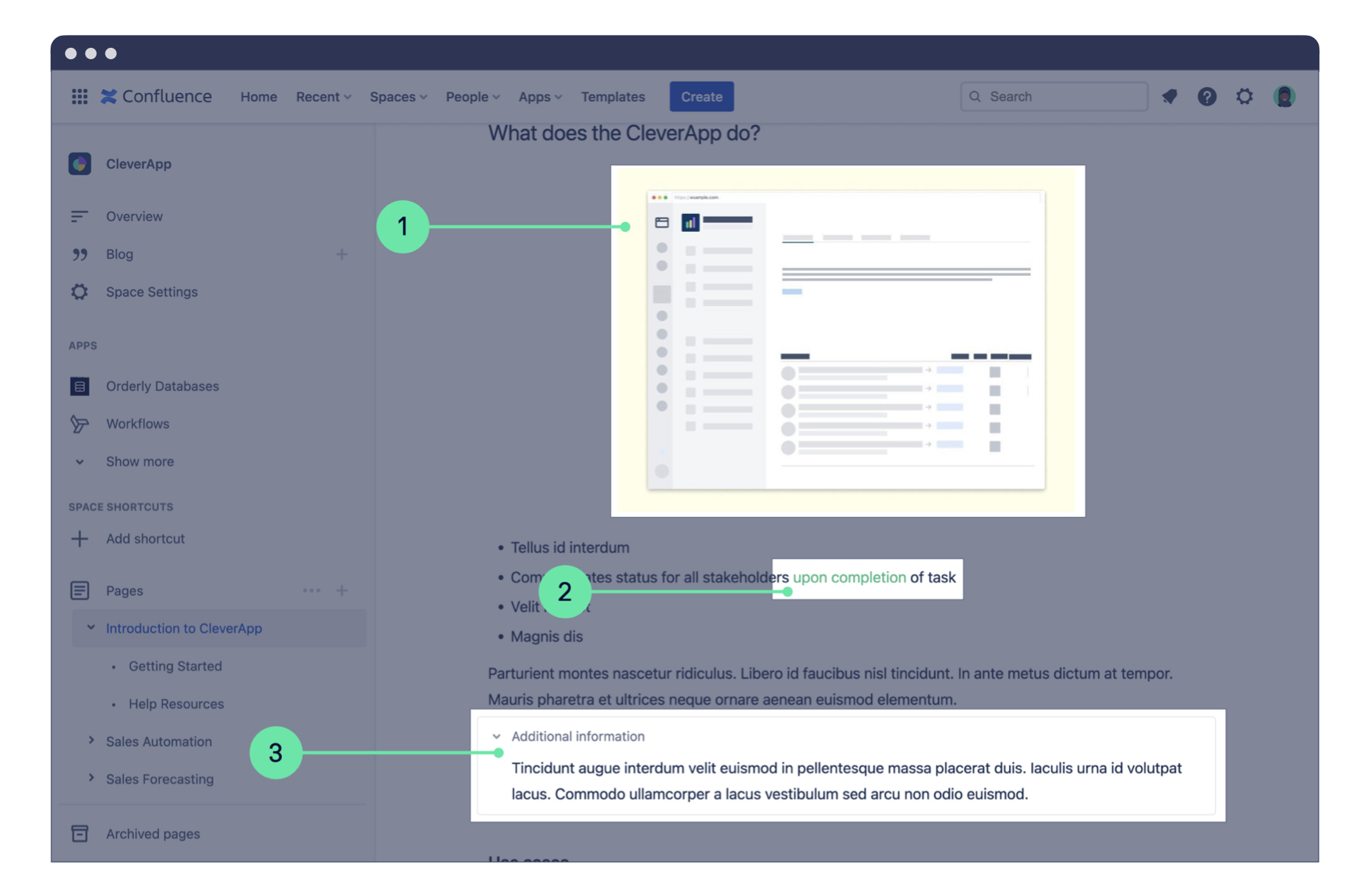Image resolution: width=1370 pixels, height=896 pixels.
Task: Click the Overview lines icon
Action: [x=79, y=216]
